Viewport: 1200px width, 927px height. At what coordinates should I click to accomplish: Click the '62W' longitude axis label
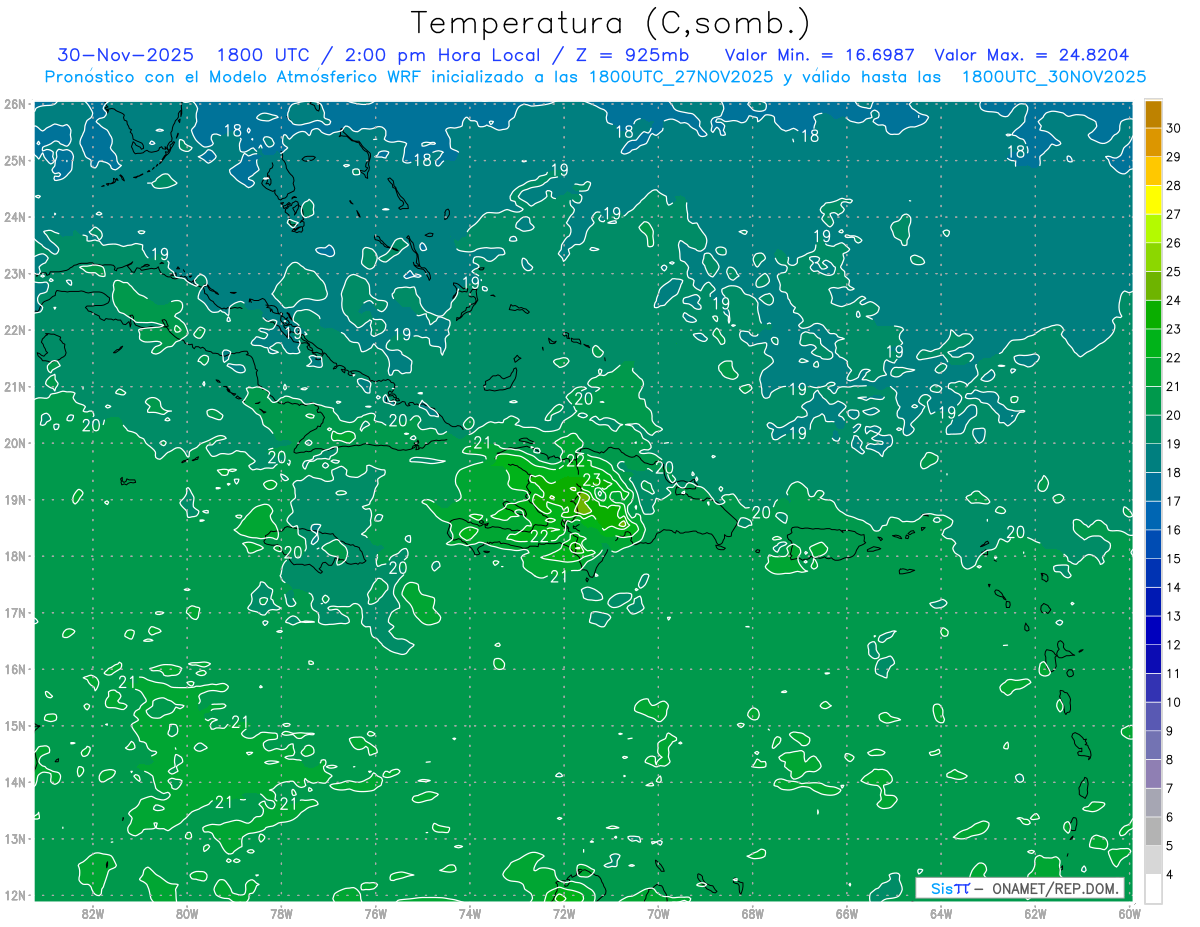1035,912
